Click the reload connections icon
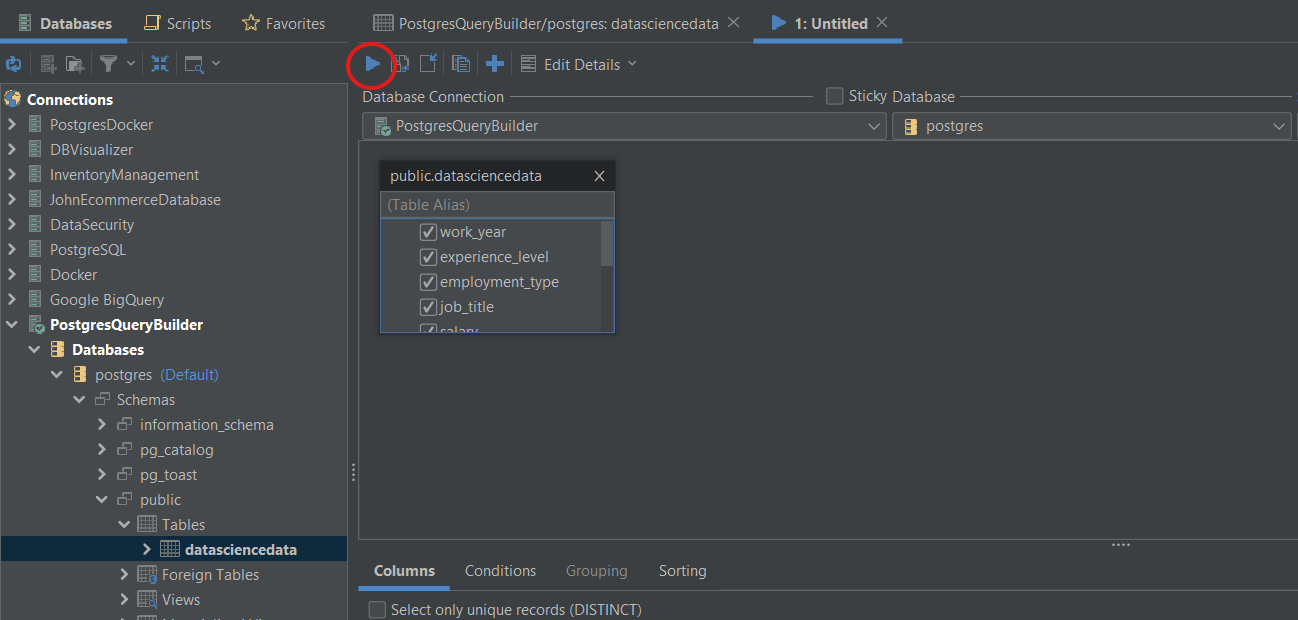The height and width of the screenshot is (620, 1298). point(14,64)
